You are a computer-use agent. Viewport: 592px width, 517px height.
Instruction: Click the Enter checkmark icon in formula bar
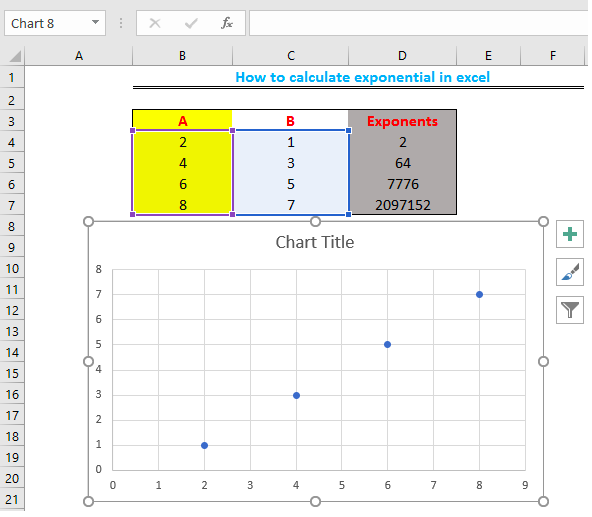(x=191, y=23)
